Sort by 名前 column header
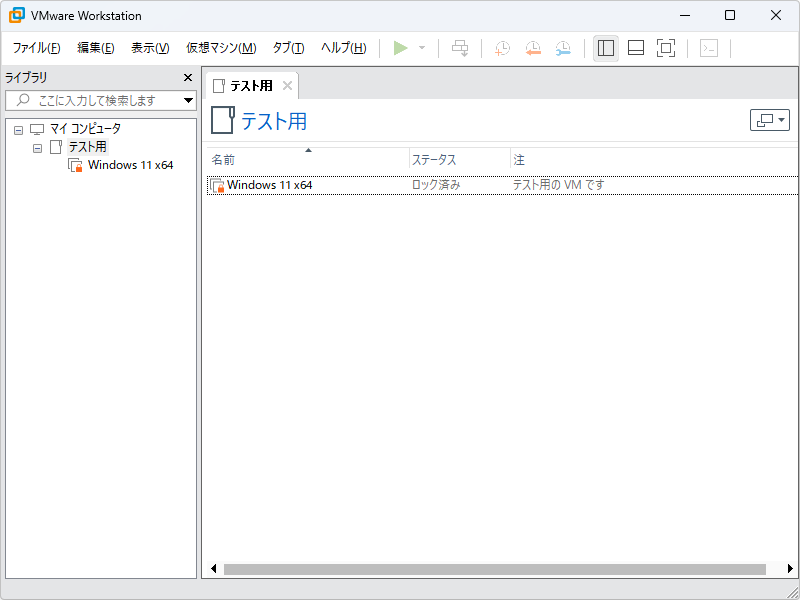 coord(308,160)
